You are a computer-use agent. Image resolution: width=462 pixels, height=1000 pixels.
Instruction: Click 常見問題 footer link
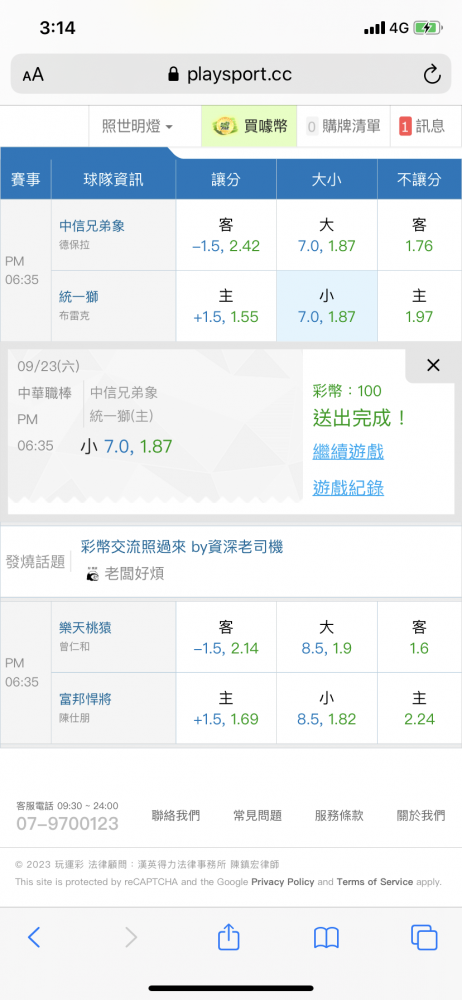(x=258, y=815)
